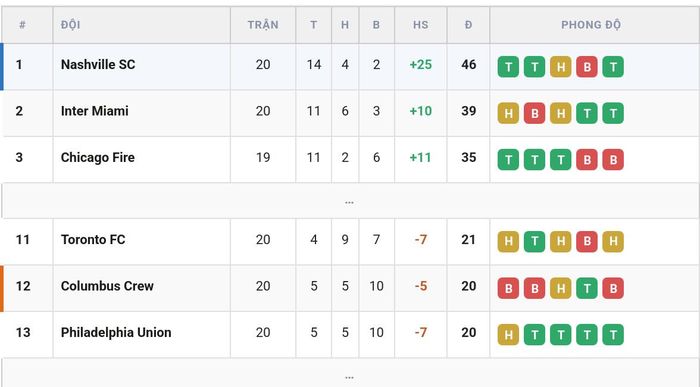This screenshot has width=700, height=387.
Task: Sort table by Đ points header
Action: click(468, 25)
